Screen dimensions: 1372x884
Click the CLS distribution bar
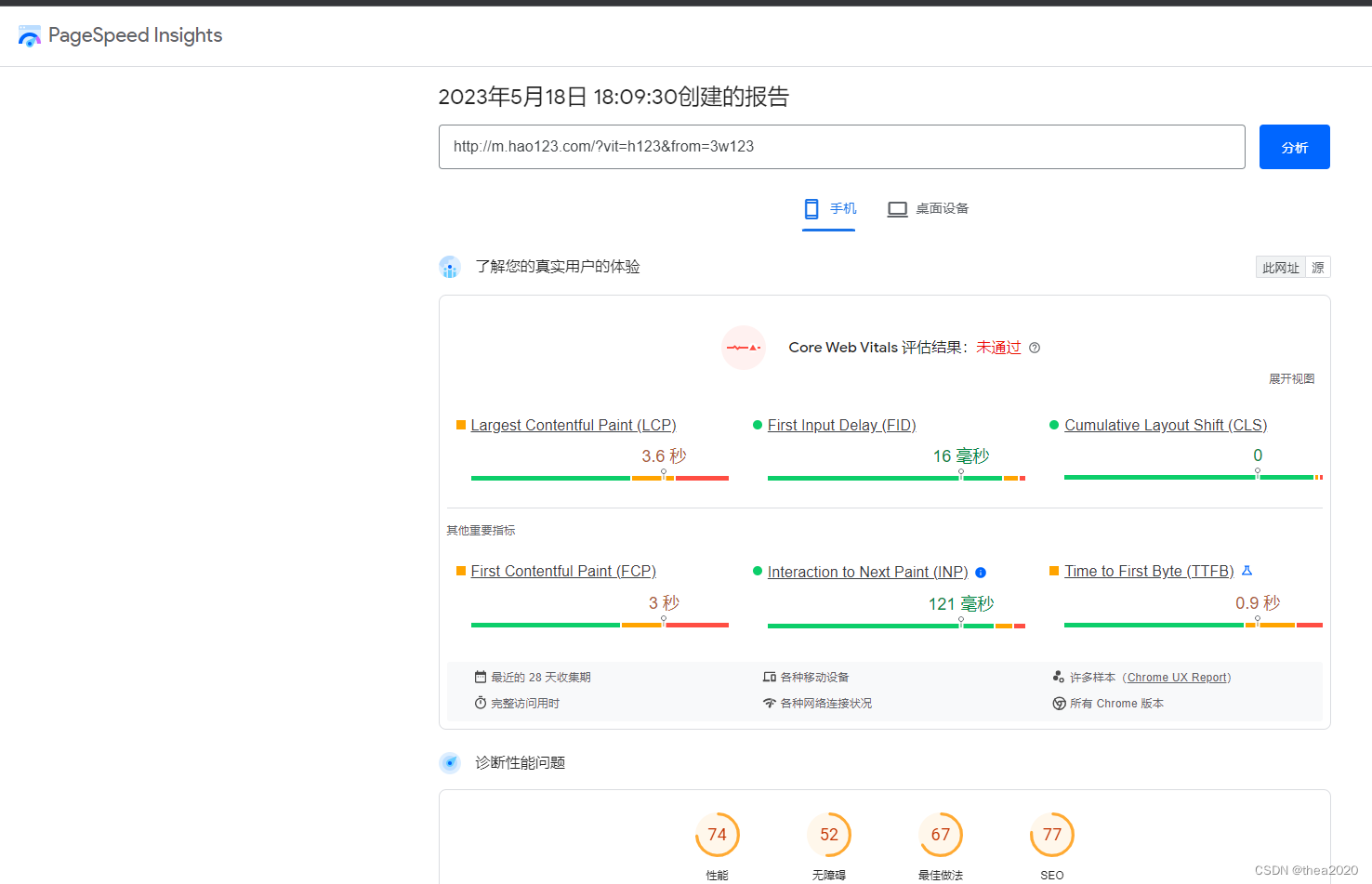tap(1194, 477)
